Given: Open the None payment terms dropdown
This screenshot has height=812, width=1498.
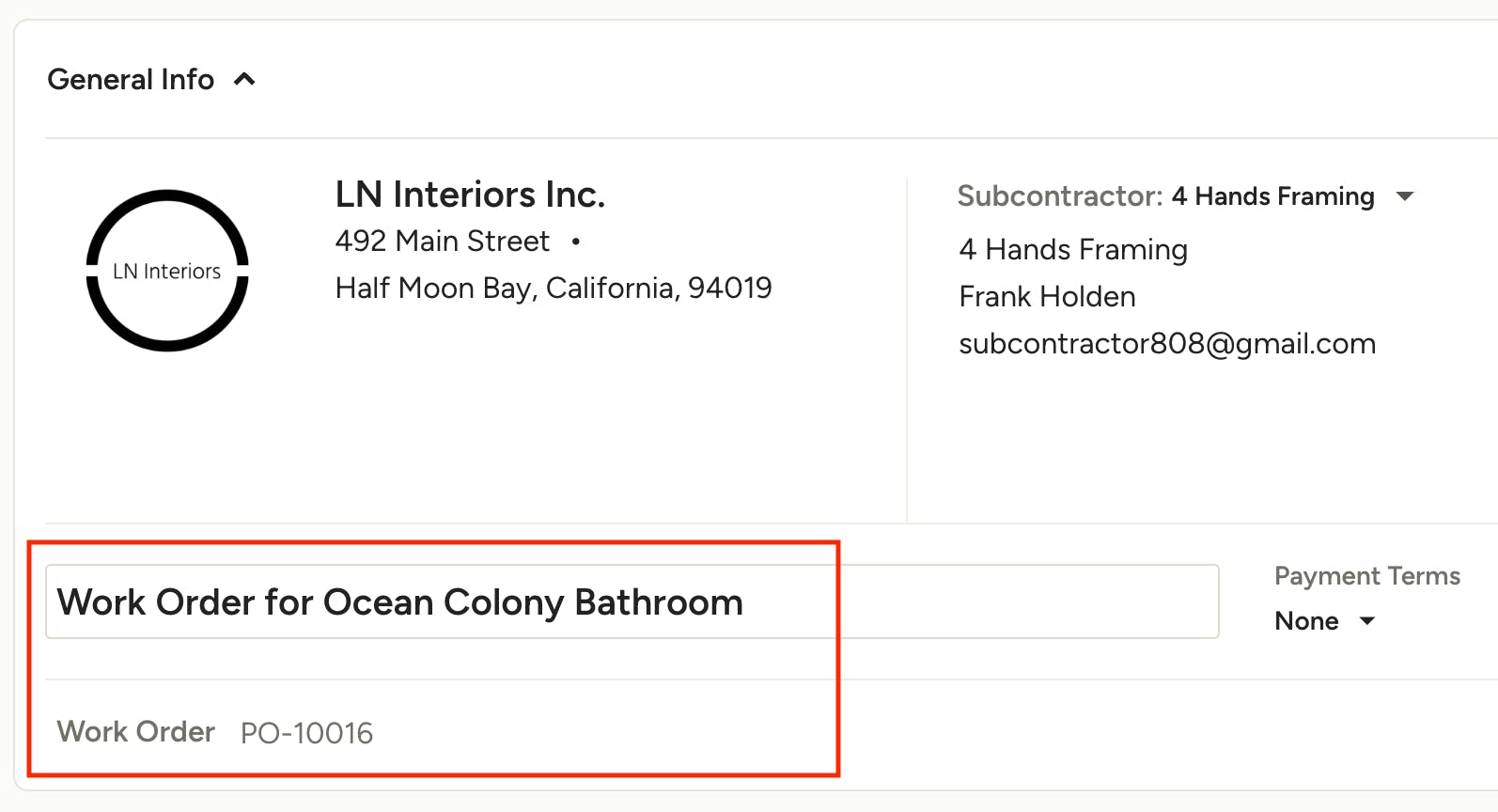Looking at the screenshot, I should pyautogui.click(x=1306, y=621).
